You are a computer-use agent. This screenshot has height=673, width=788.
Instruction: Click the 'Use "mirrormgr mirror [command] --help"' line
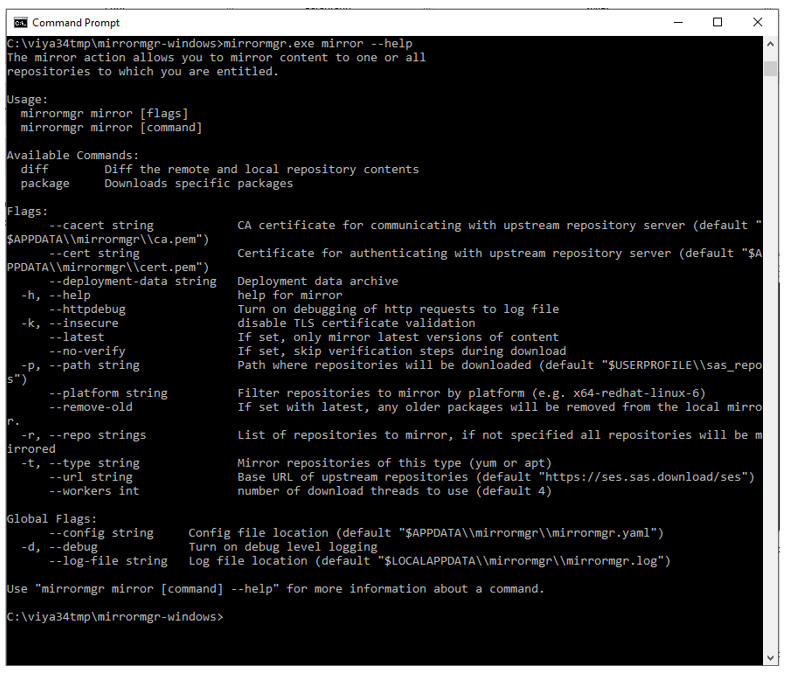tap(275, 589)
